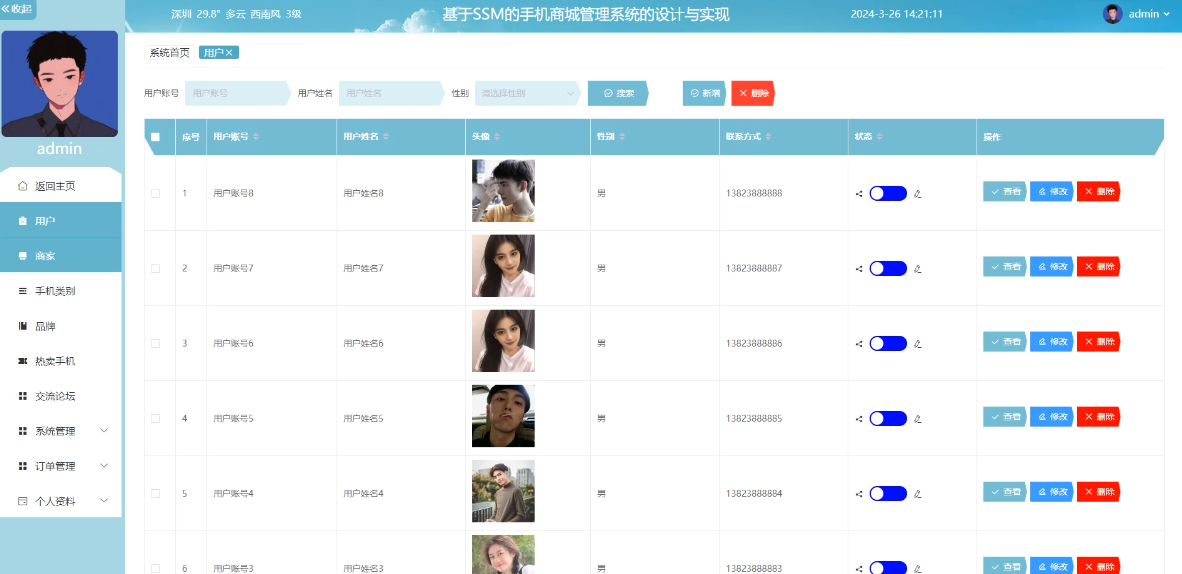Click the 用户账号 search input field
Screen dimensions: 1182x574
click(x=237, y=93)
